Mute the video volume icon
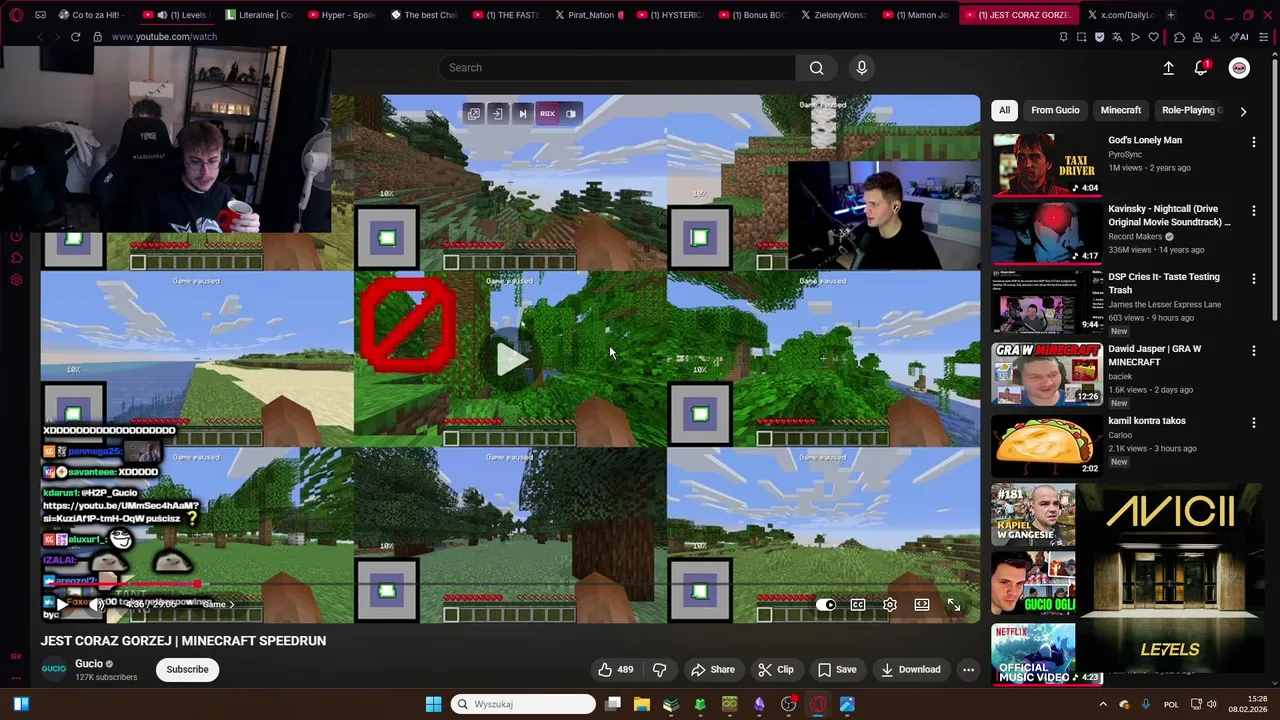The width and height of the screenshot is (1280, 720). click(x=97, y=604)
